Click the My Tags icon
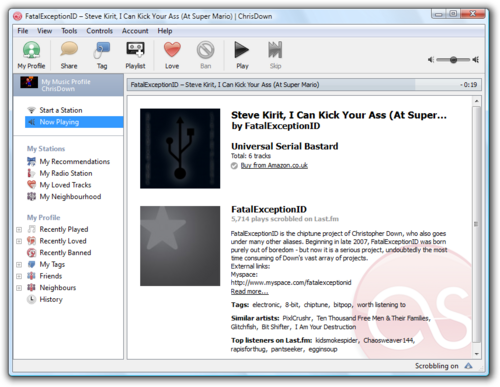 [x=31, y=264]
